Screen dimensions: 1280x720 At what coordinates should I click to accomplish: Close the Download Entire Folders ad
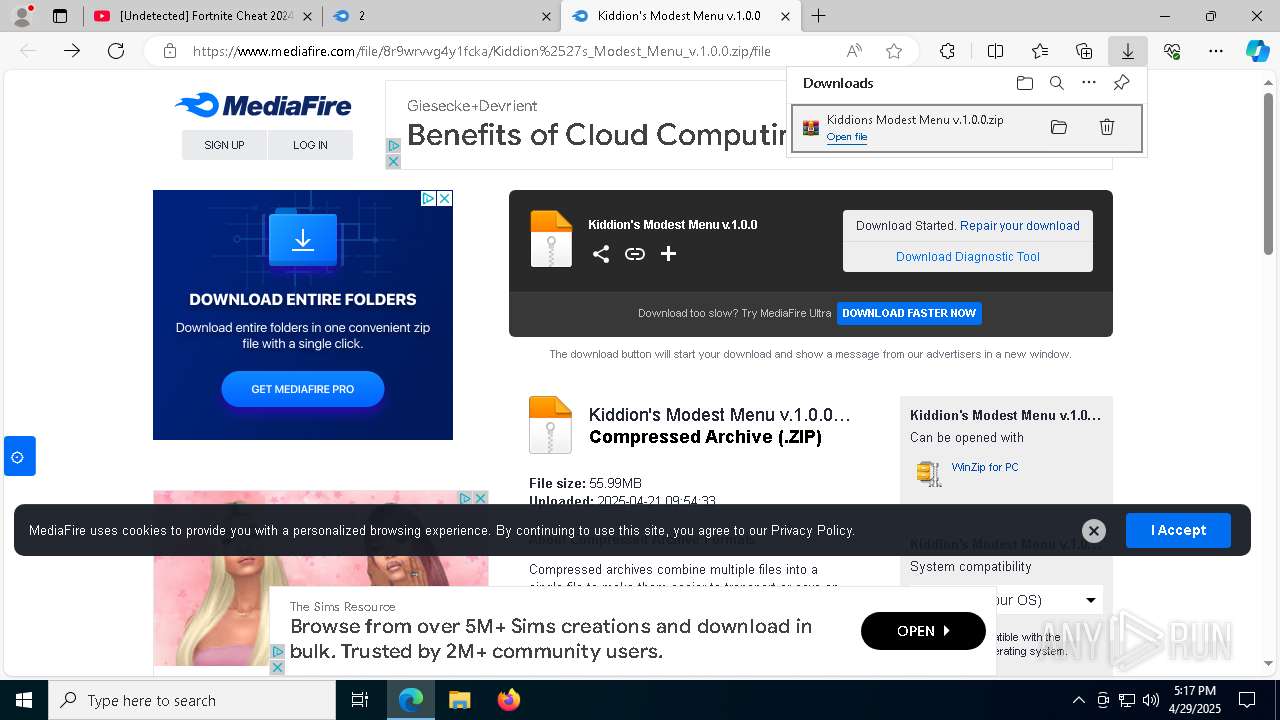coord(445,198)
